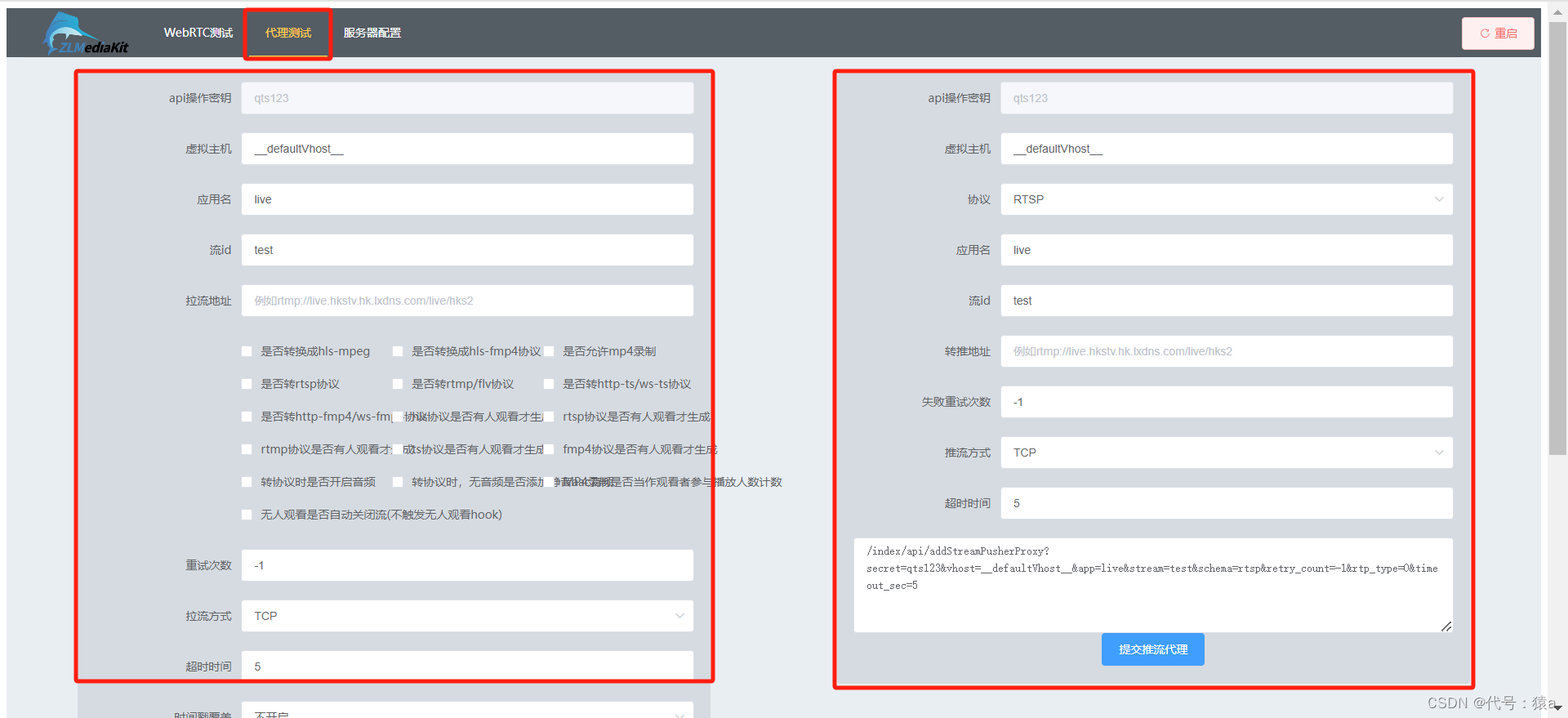Screen dimensions: 1568x718
Task: Select 应用名 field in right push form
Action: pos(1227,250)
